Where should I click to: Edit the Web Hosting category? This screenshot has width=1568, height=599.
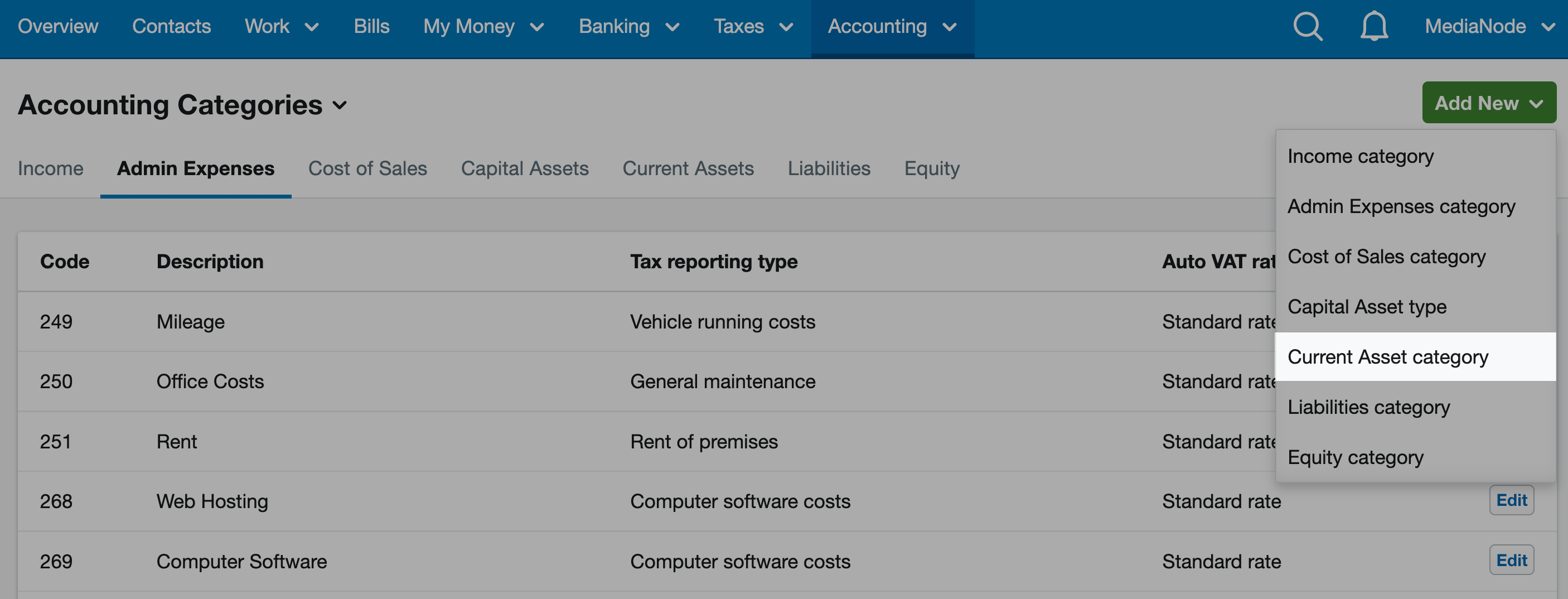[x=1511, y=500]
